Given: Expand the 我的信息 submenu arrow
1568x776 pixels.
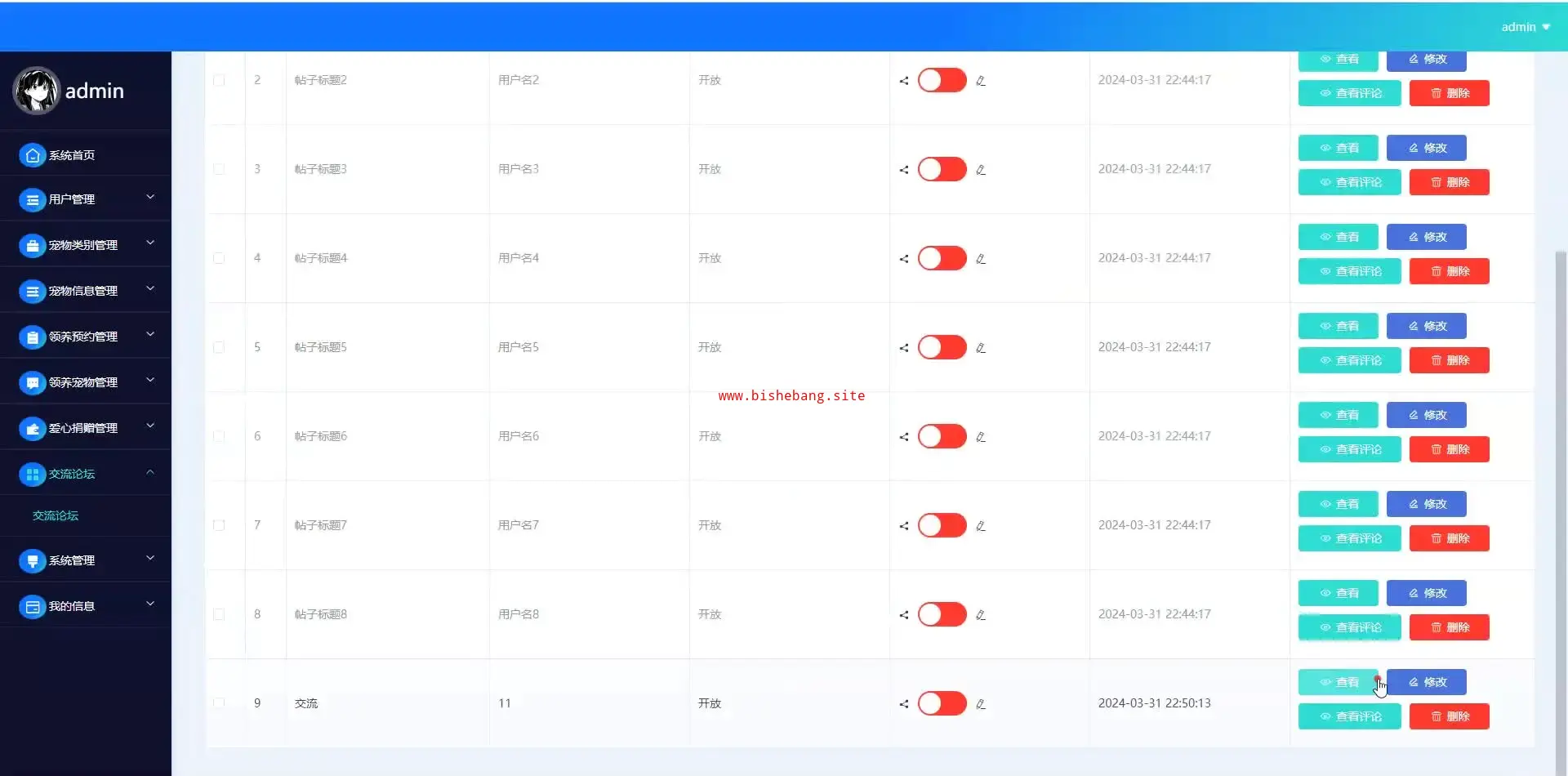Looking at the screenshot, I should pos(150,604).
